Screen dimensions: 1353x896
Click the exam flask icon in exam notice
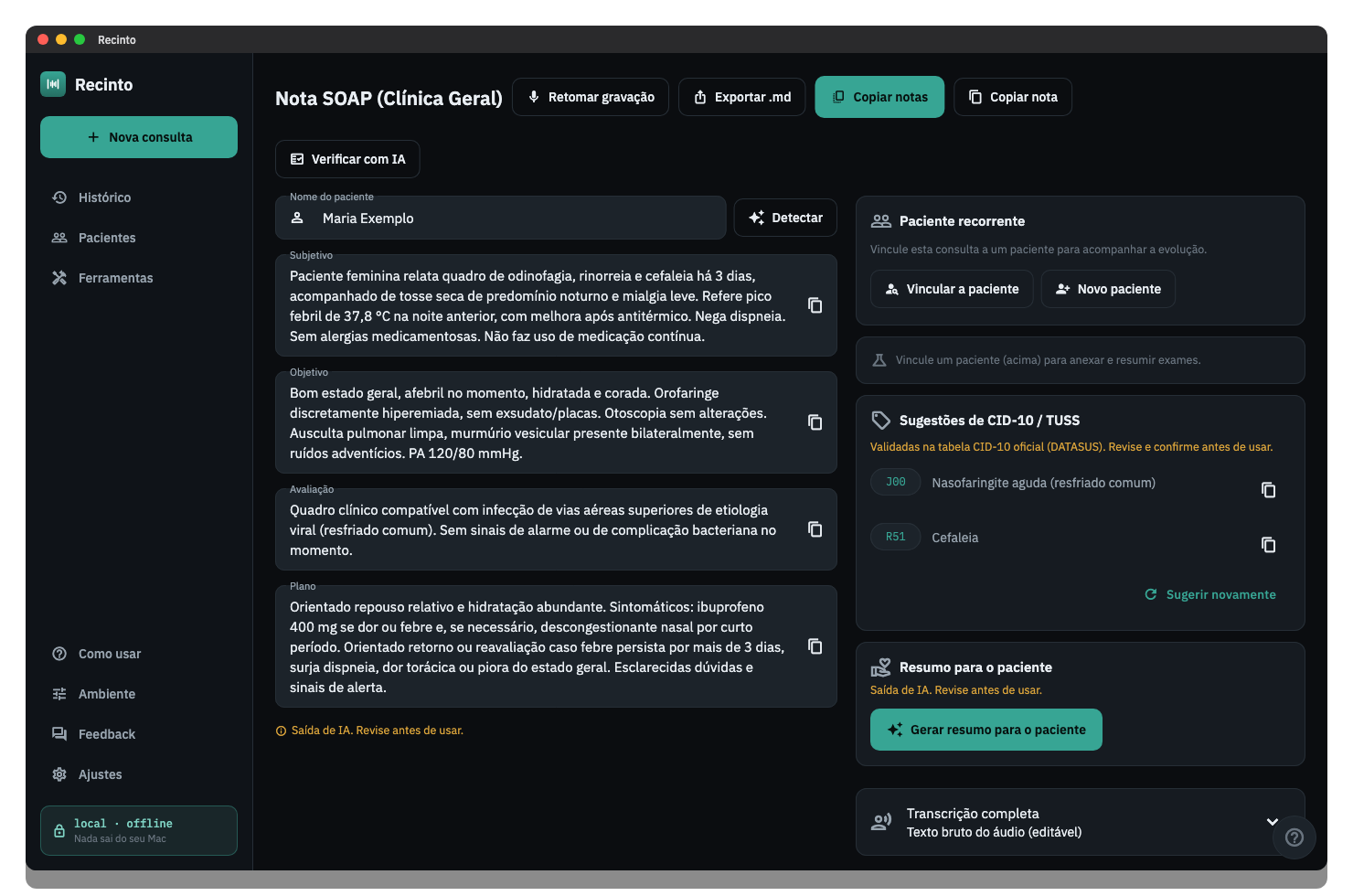coord(879,360)
